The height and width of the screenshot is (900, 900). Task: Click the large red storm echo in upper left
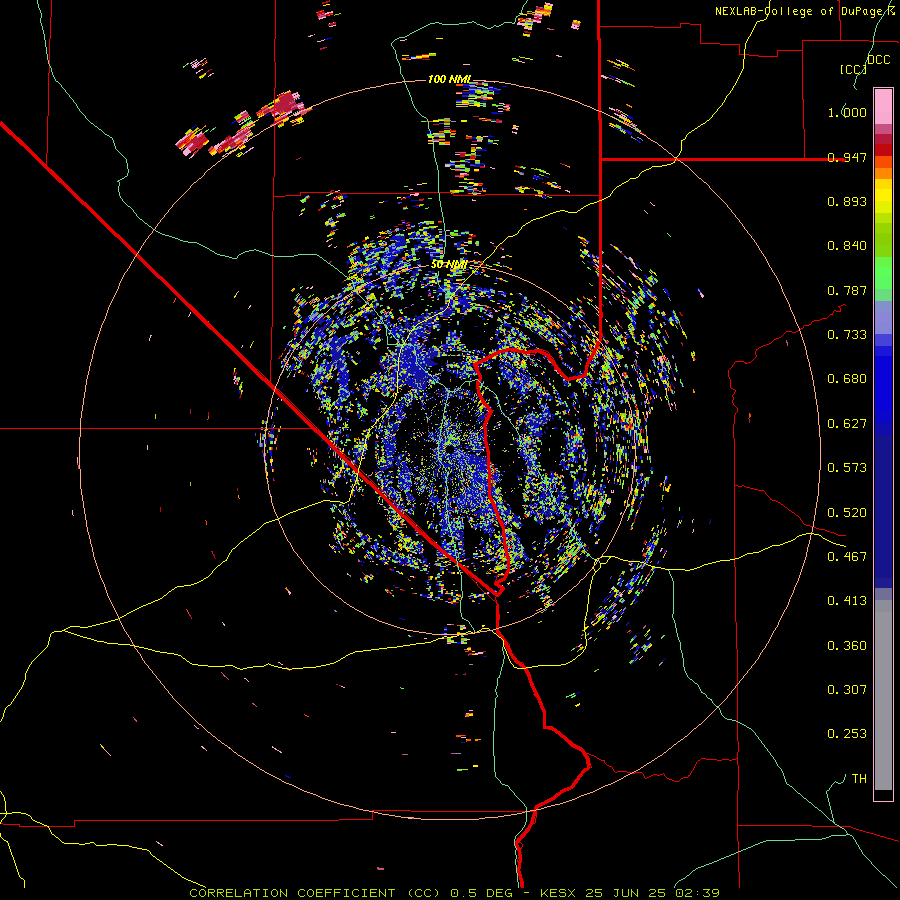coord(284,106)
